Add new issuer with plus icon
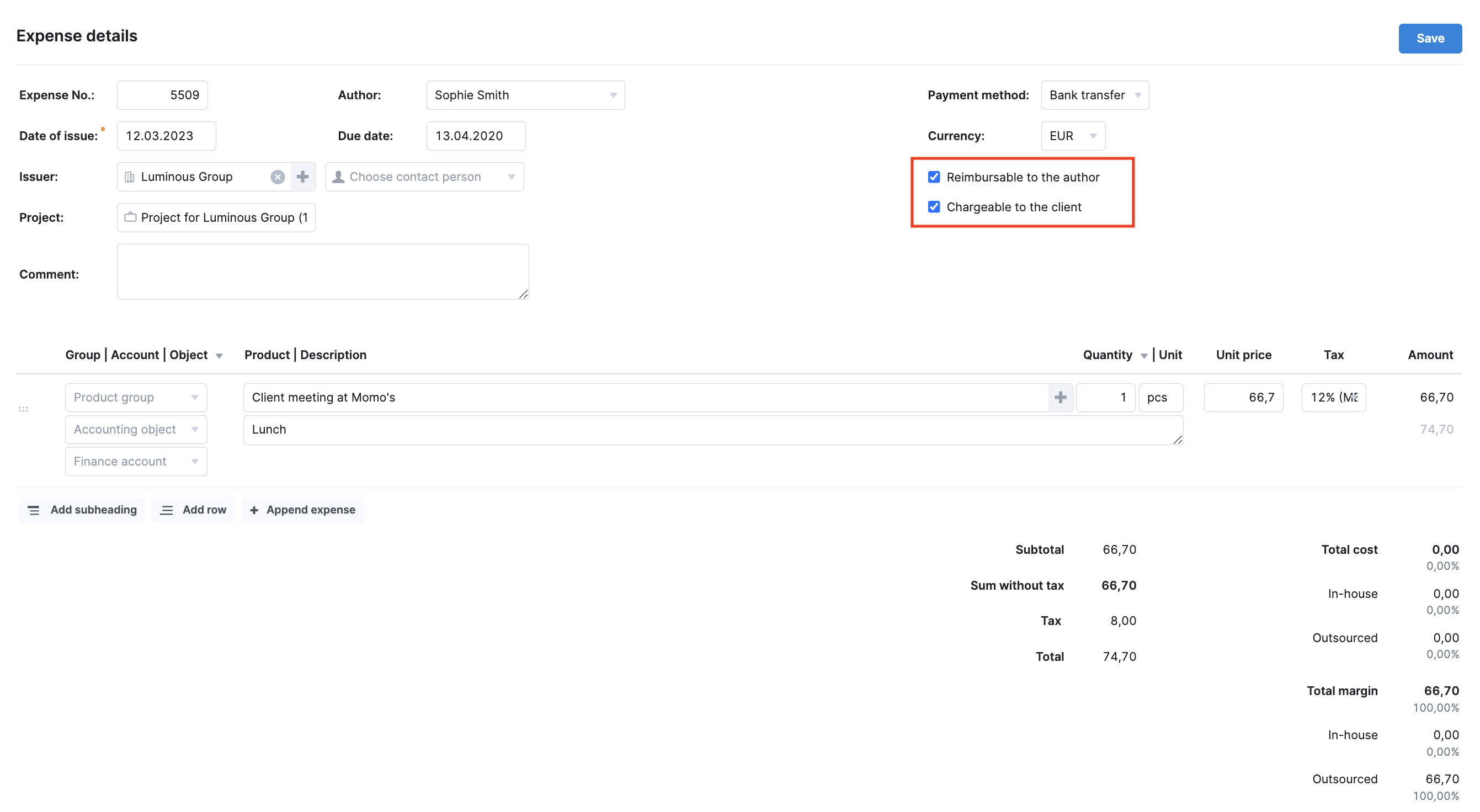The width and height of the screenshot is (1480, 812). point(303,177)
